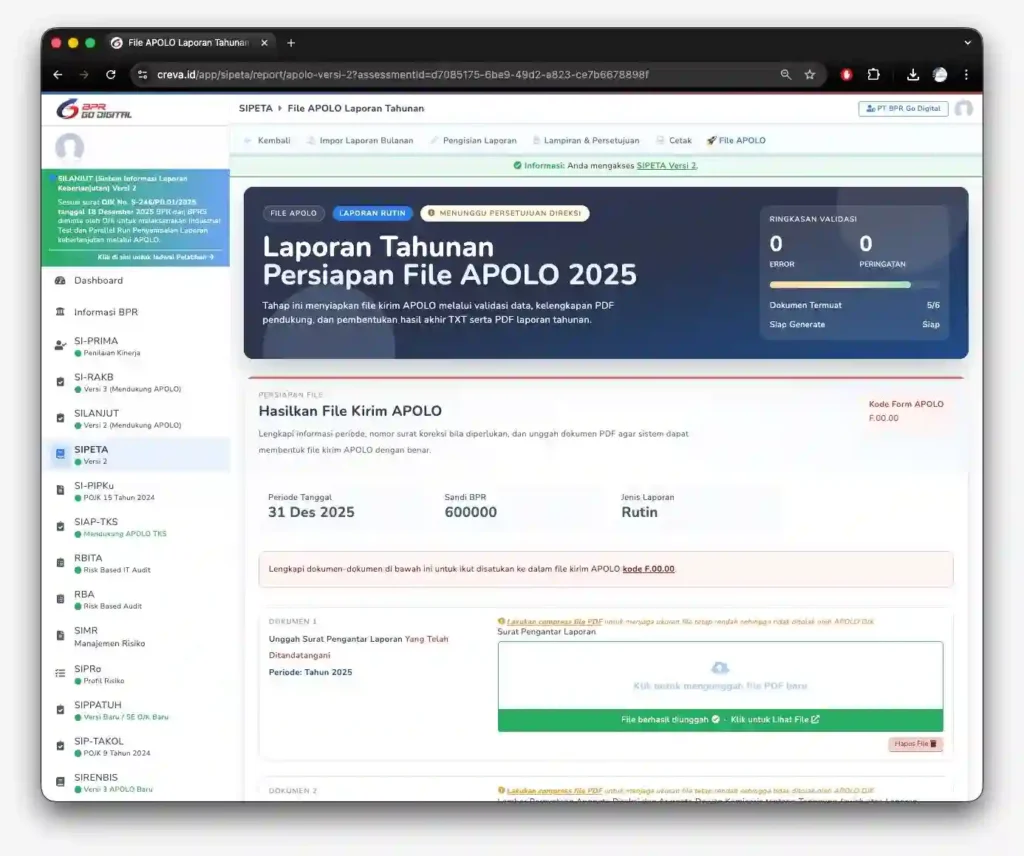The image size is (1024, 856).
Task: Click the Informasi BPR bank building icon
Action: [x=60, y=313]
